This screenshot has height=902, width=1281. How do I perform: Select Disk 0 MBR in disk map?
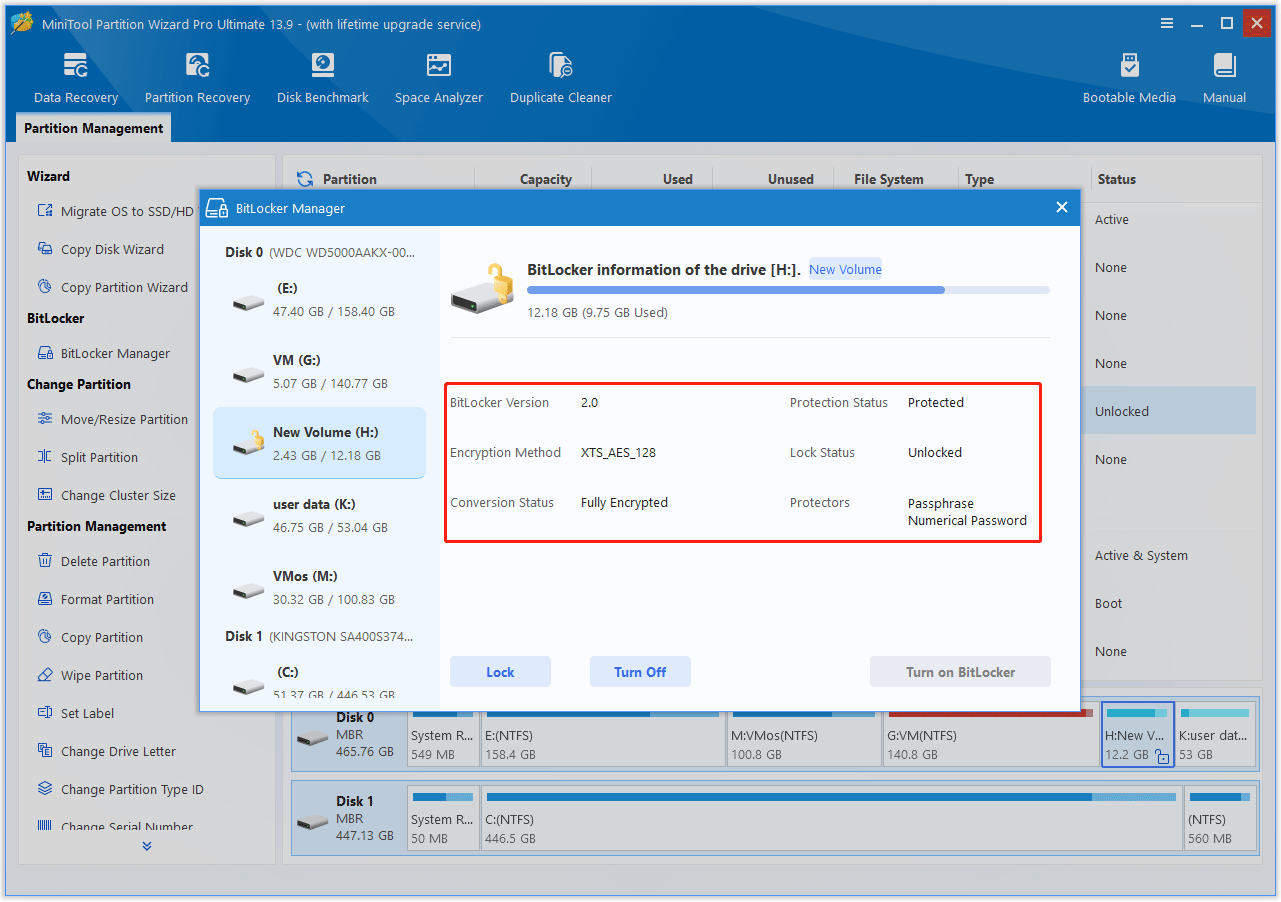click(349, 734)
